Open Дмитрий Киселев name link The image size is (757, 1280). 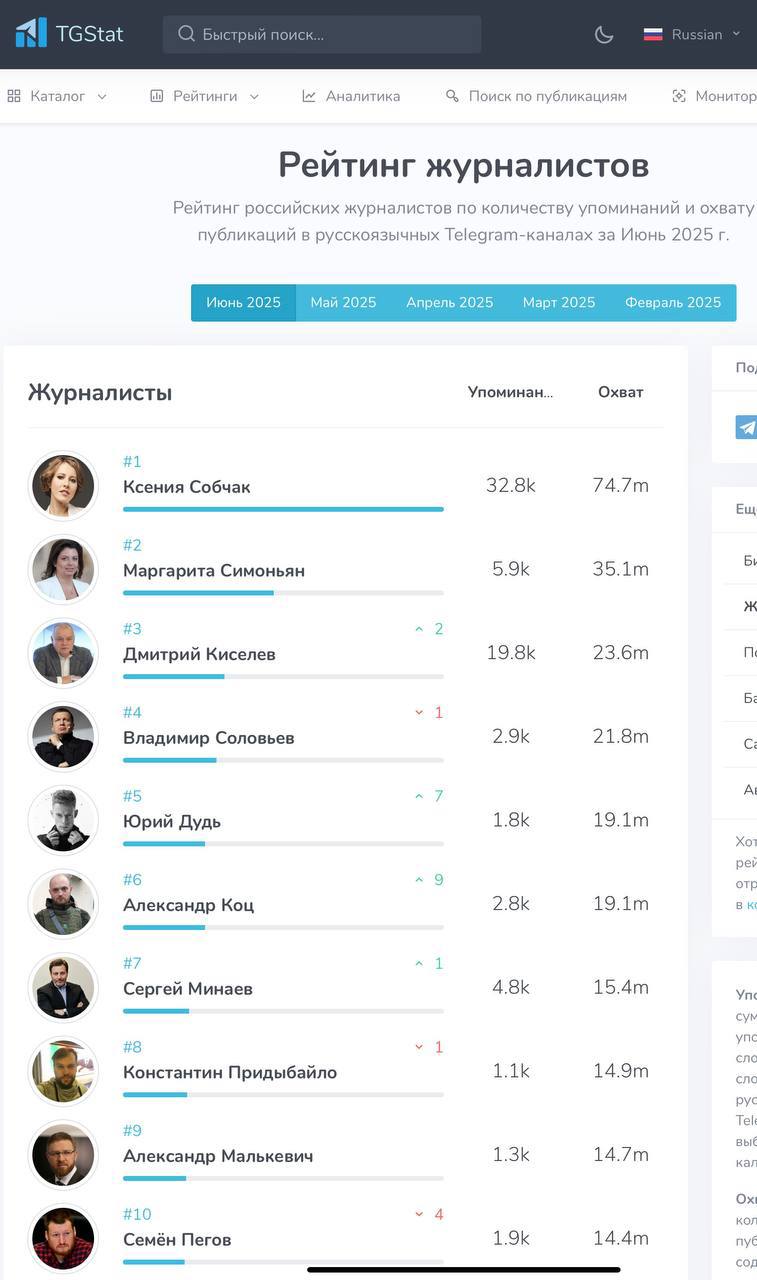(x=199, y=654)
